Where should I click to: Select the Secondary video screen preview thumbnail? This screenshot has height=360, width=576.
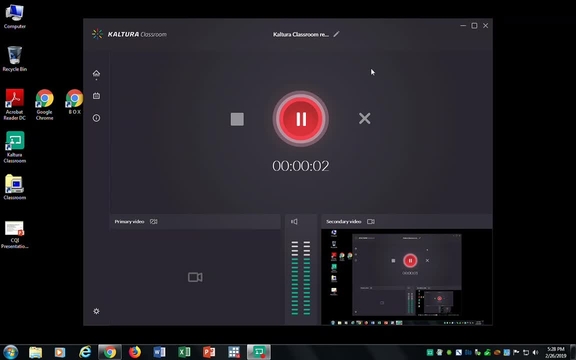coord(407,277)
